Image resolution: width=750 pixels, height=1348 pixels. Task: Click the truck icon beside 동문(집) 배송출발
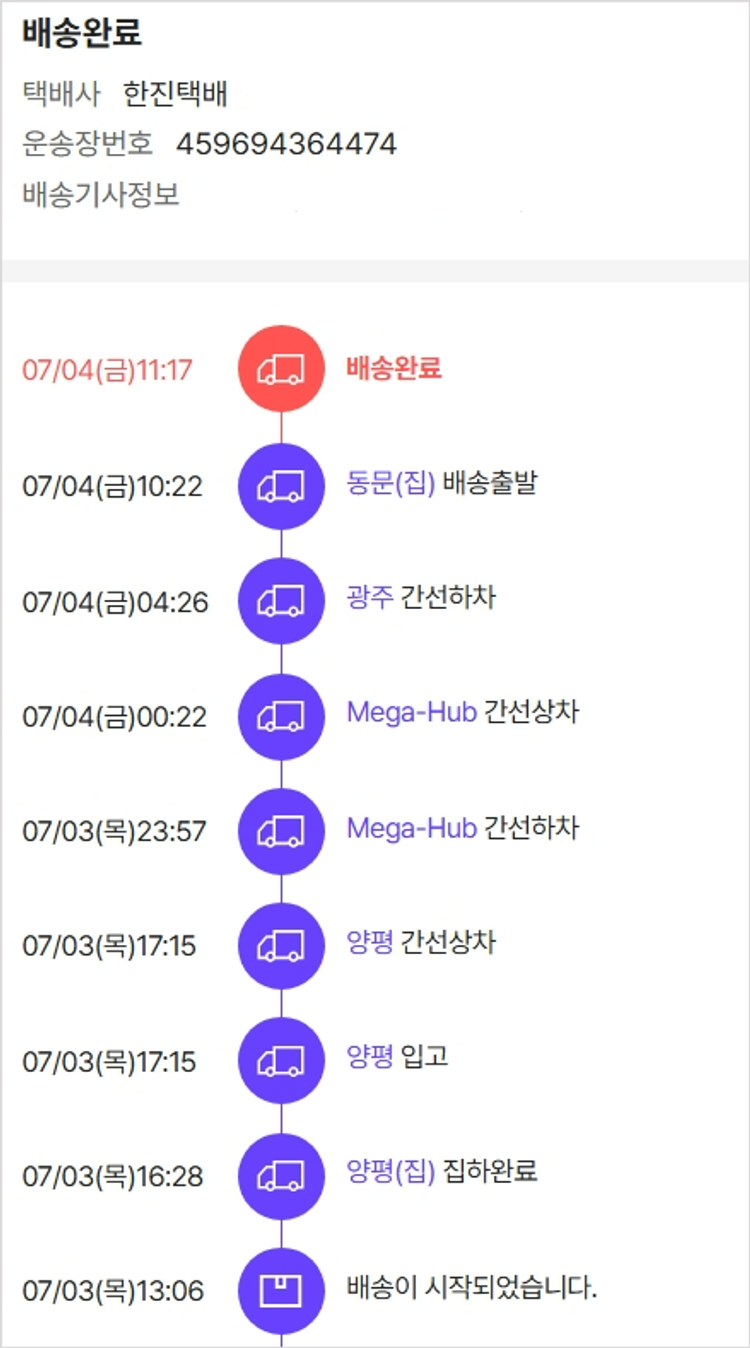[x=281, y=486]
